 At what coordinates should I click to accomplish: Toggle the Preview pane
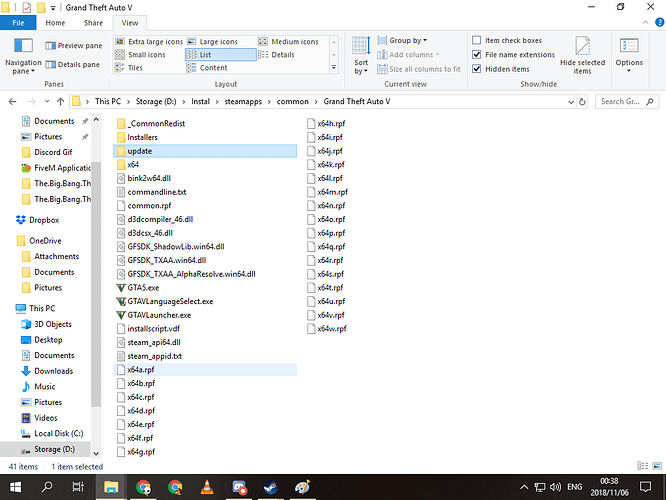[x=74, y=45]
